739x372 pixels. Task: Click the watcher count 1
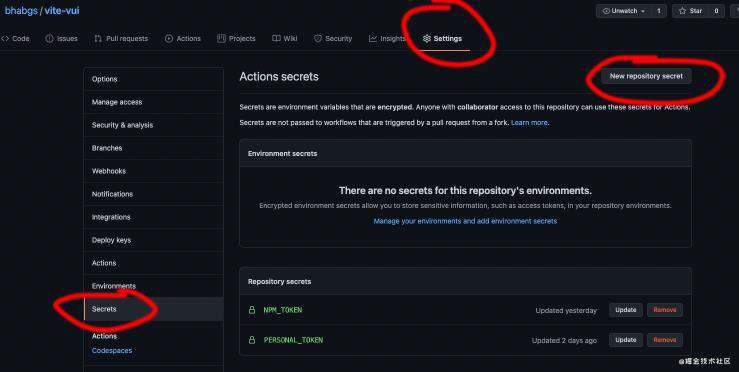click(x=658, y=11)
